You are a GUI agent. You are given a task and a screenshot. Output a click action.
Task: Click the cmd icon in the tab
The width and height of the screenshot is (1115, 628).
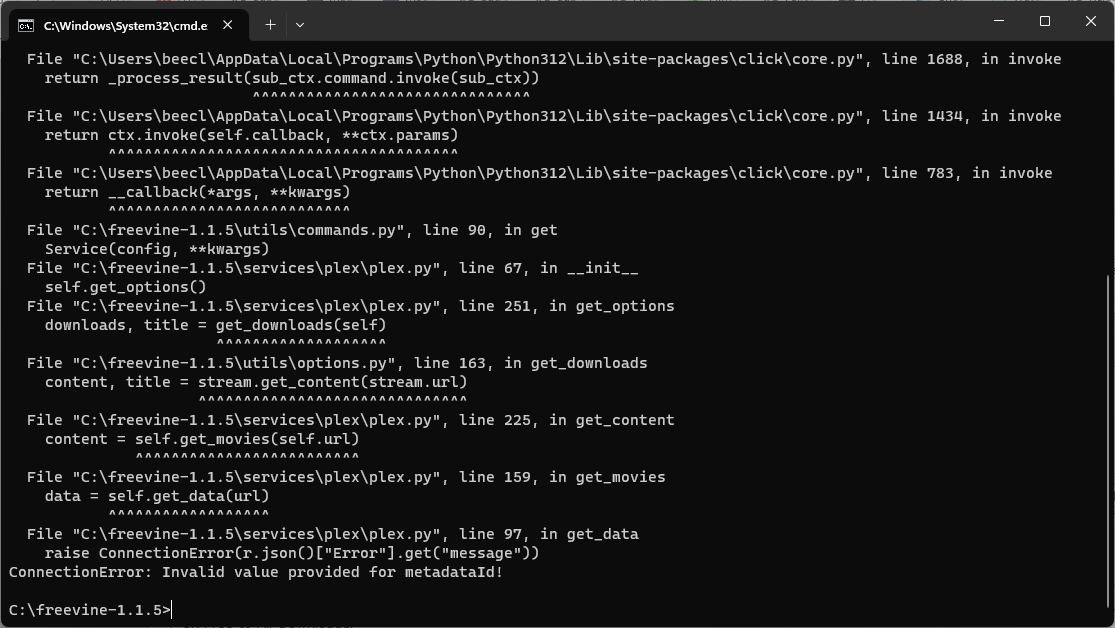pyautogui.click(x=26, y=26)
